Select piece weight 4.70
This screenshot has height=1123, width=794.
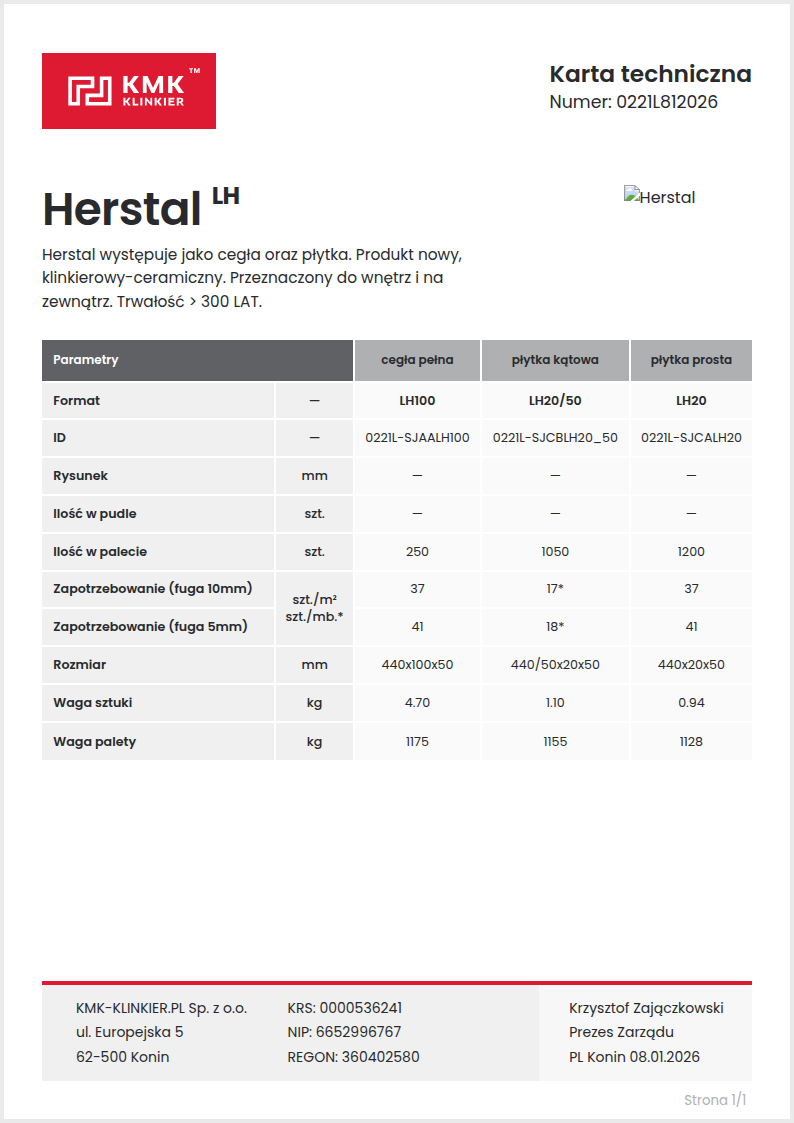[417, 703]
